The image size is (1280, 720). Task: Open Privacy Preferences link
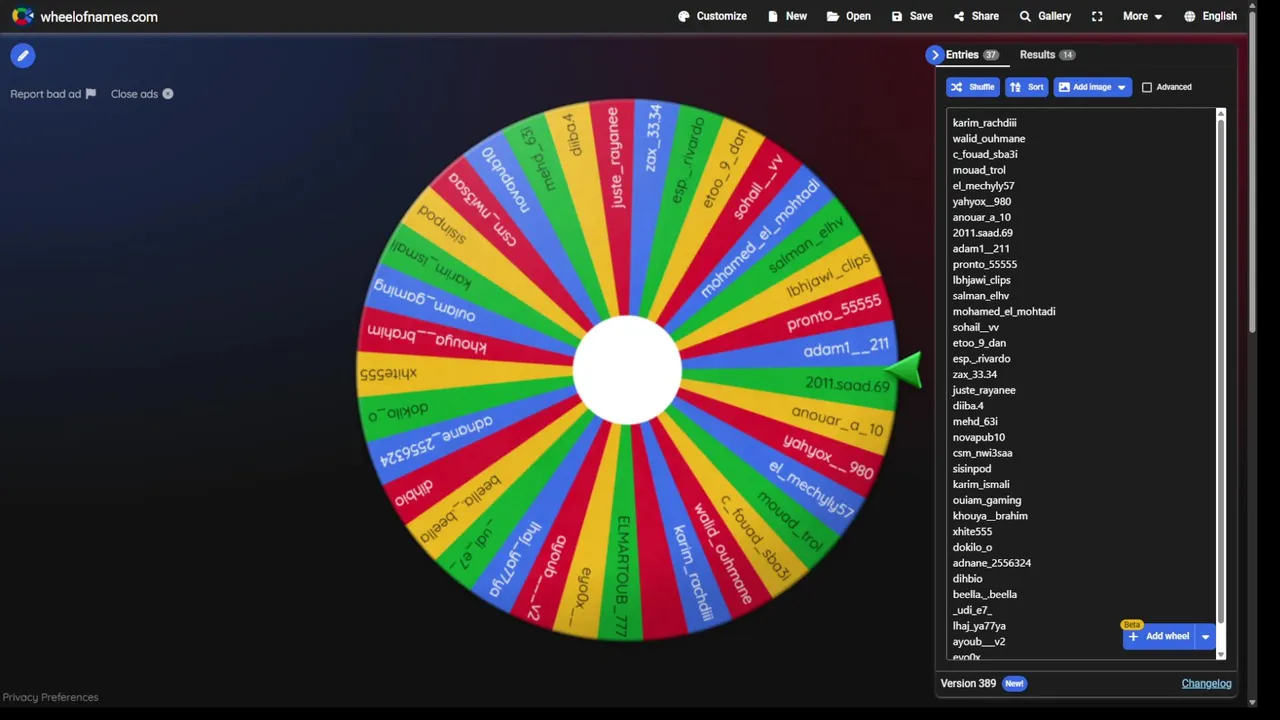50,697
